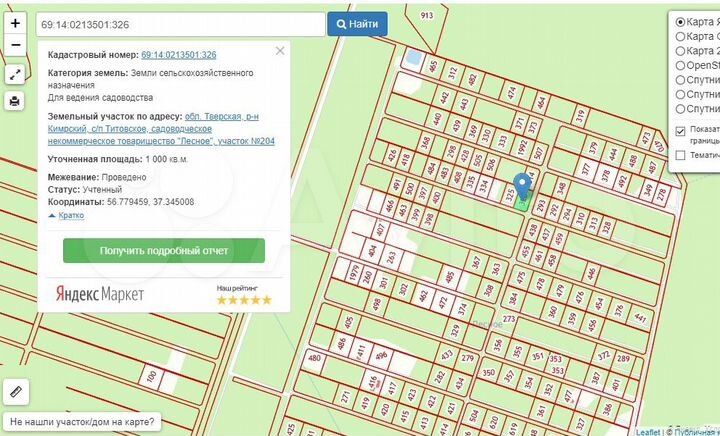This screenshot has height=436, width=720.
Task: Zoom out the map with minus button
Action: pyautogui.click(x=15, y=45)
